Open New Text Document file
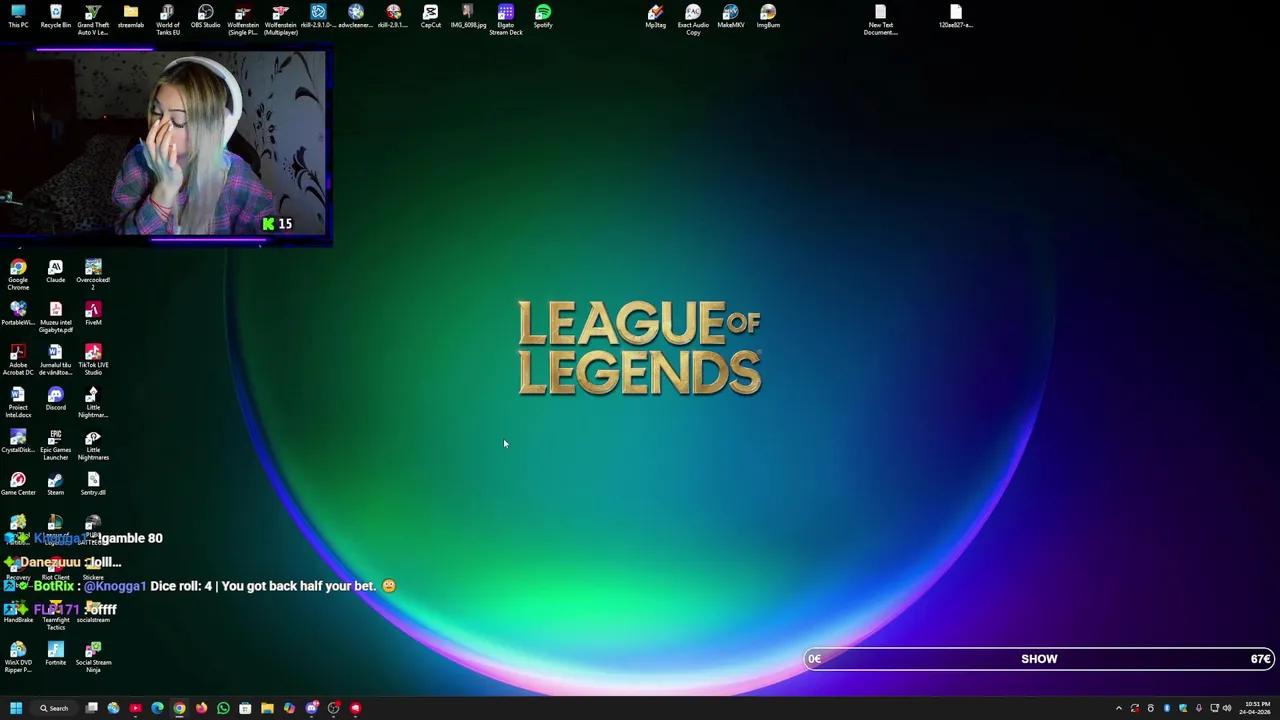1280x720 pixels. [881, 19]
